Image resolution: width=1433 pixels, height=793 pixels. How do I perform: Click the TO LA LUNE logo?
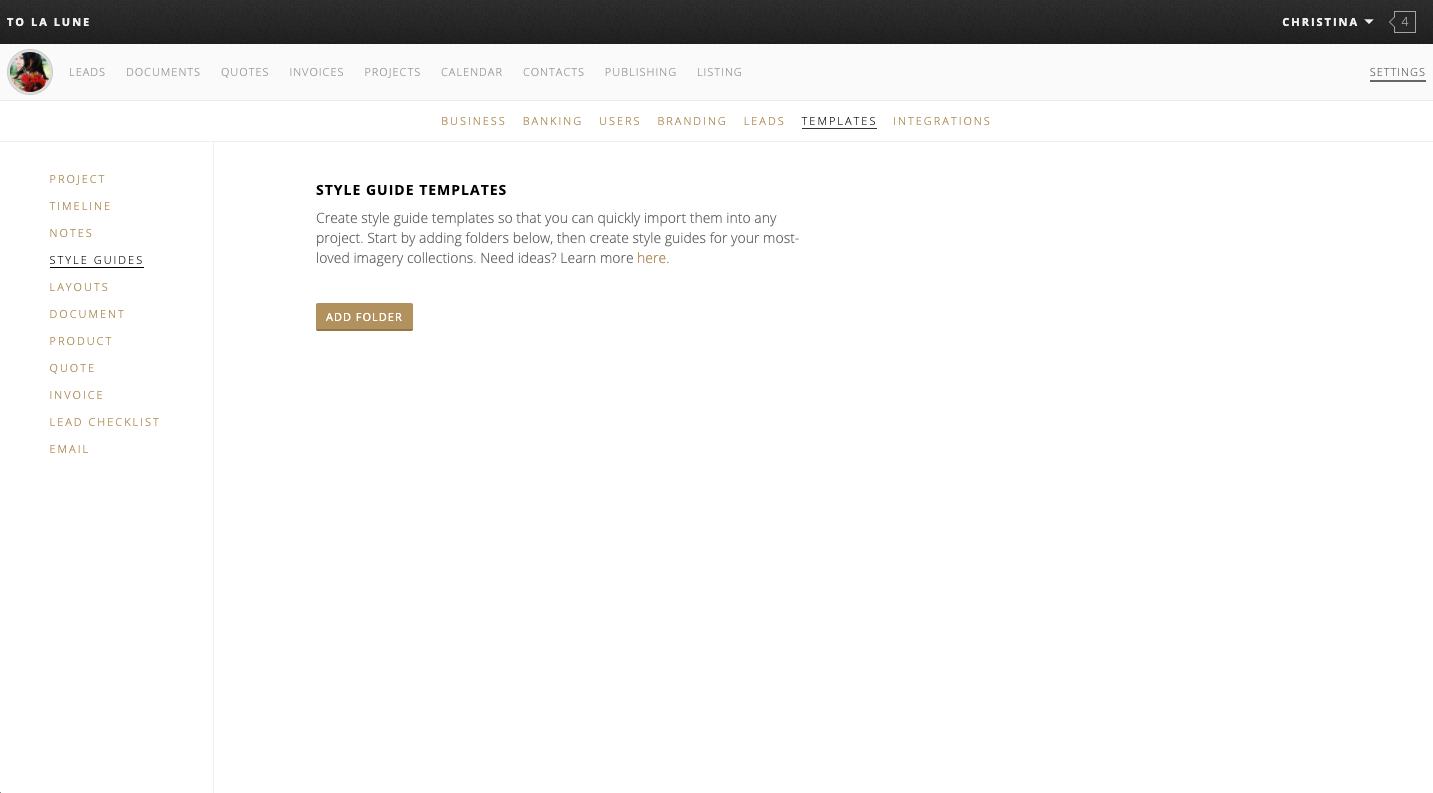(48, 21)
